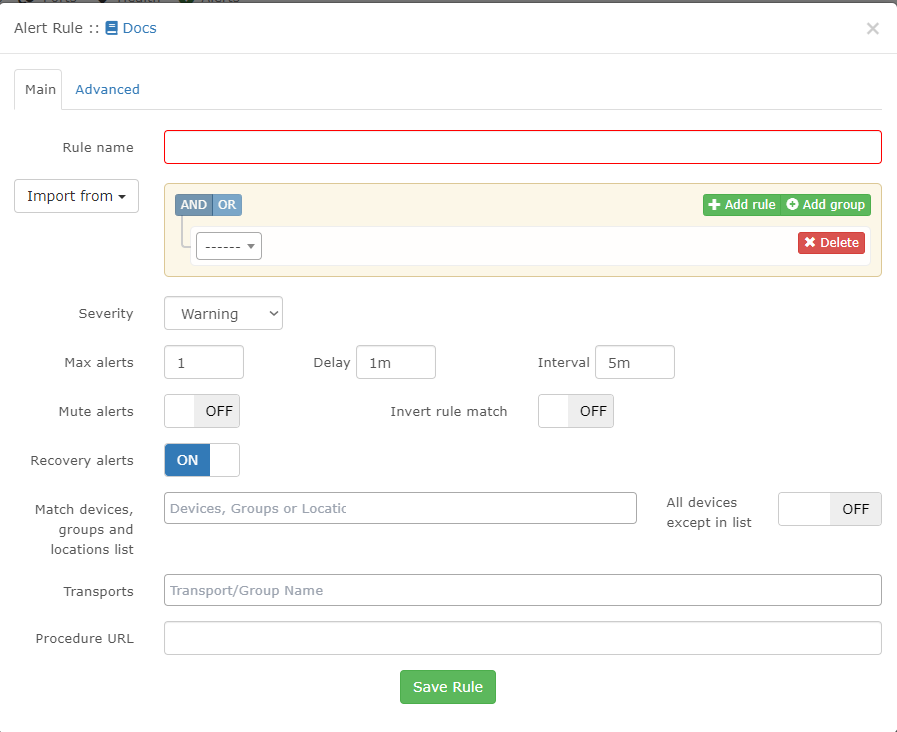Select the OR condition
This screenshot has width=897, height=732.
pos(227,205)
